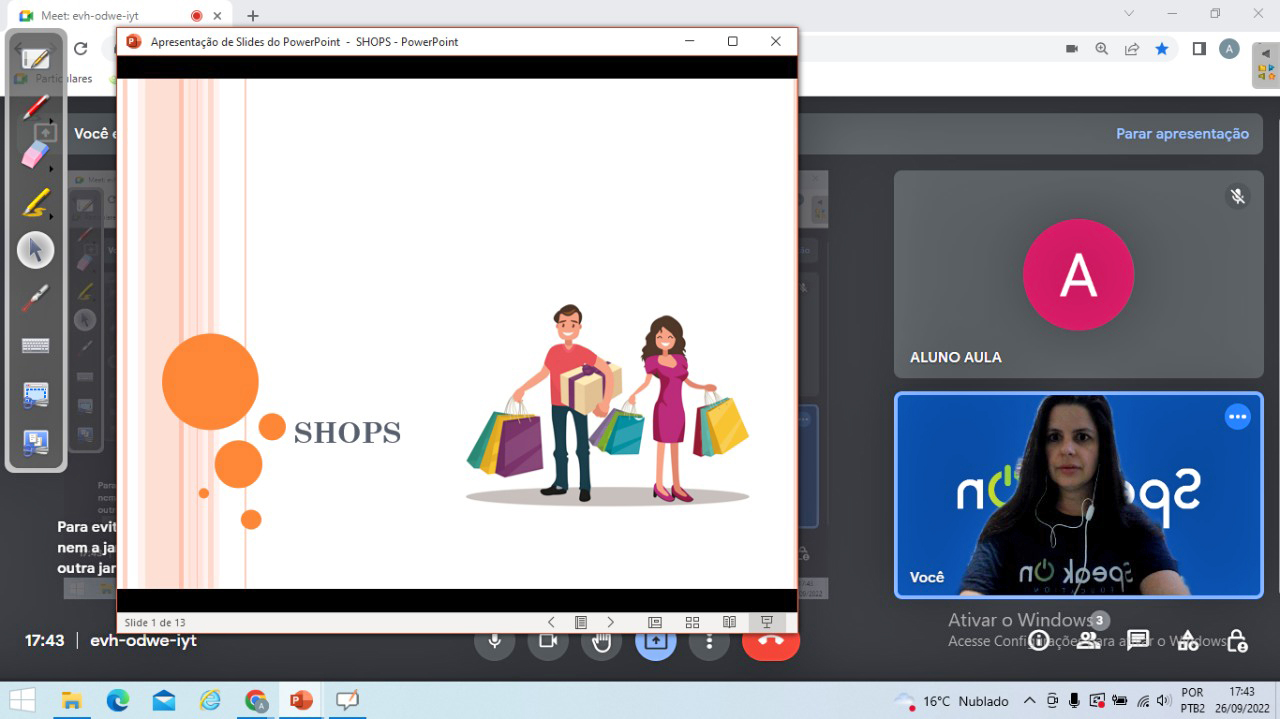Choose the yellow highlighter tool
The height and width of the screenshot is (719, 1280).
35,203
